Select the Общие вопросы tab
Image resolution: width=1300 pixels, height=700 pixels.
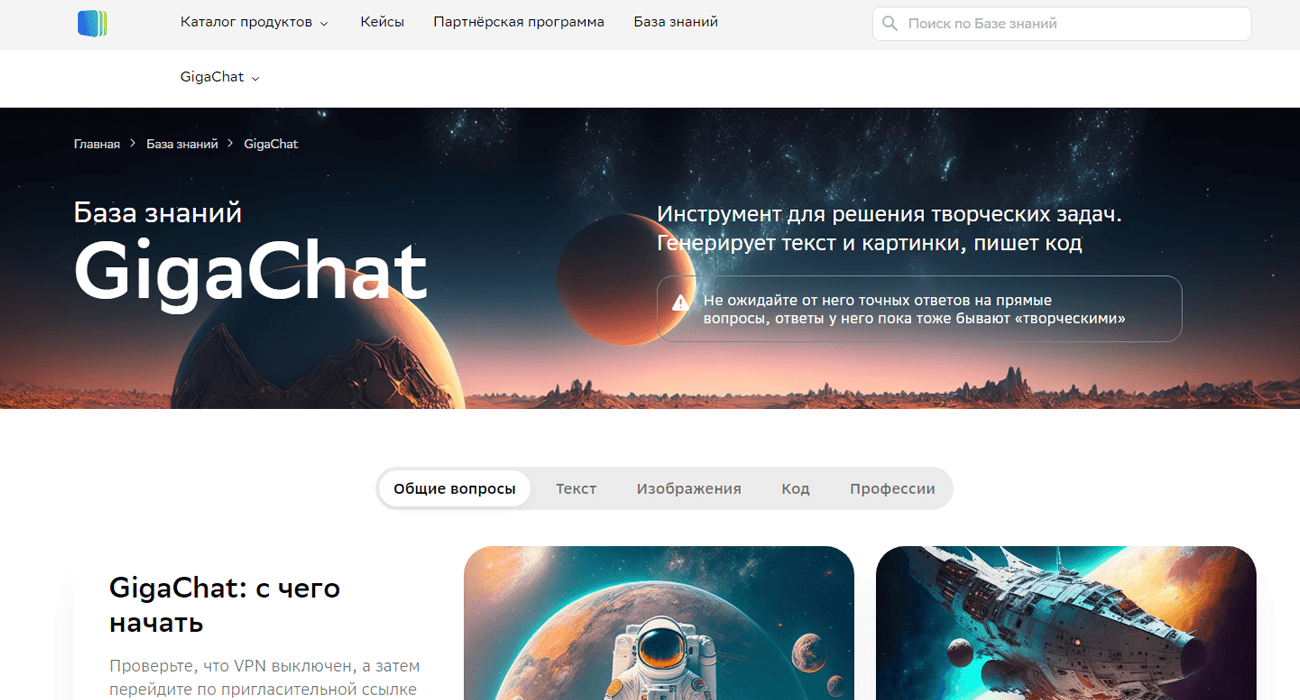455,489
